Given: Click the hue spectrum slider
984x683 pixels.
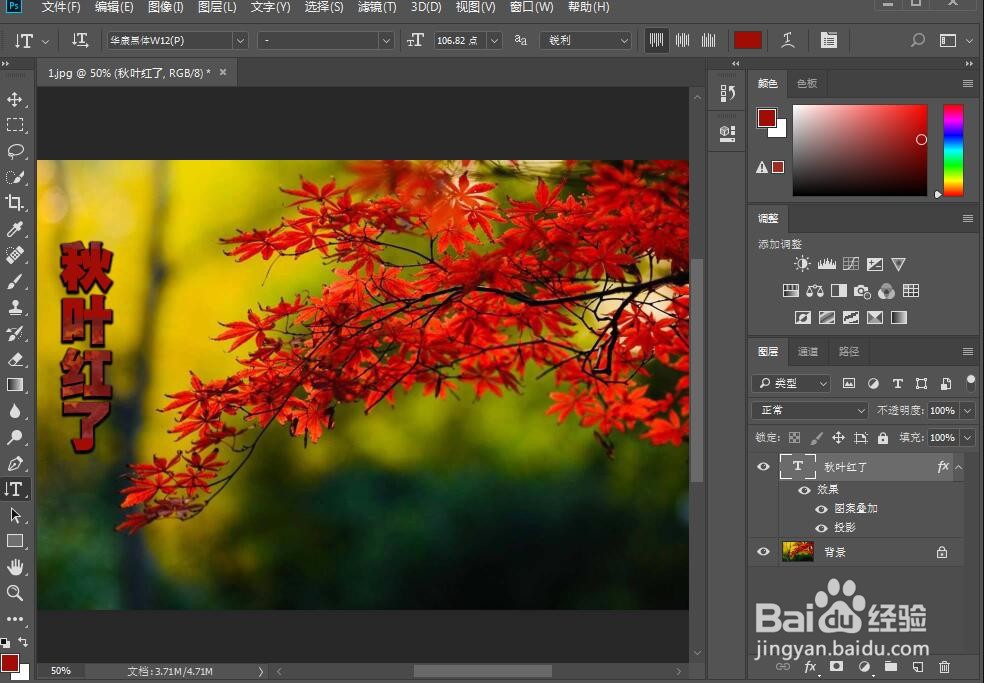Looking at the screenshot, I should pos(953,151).
